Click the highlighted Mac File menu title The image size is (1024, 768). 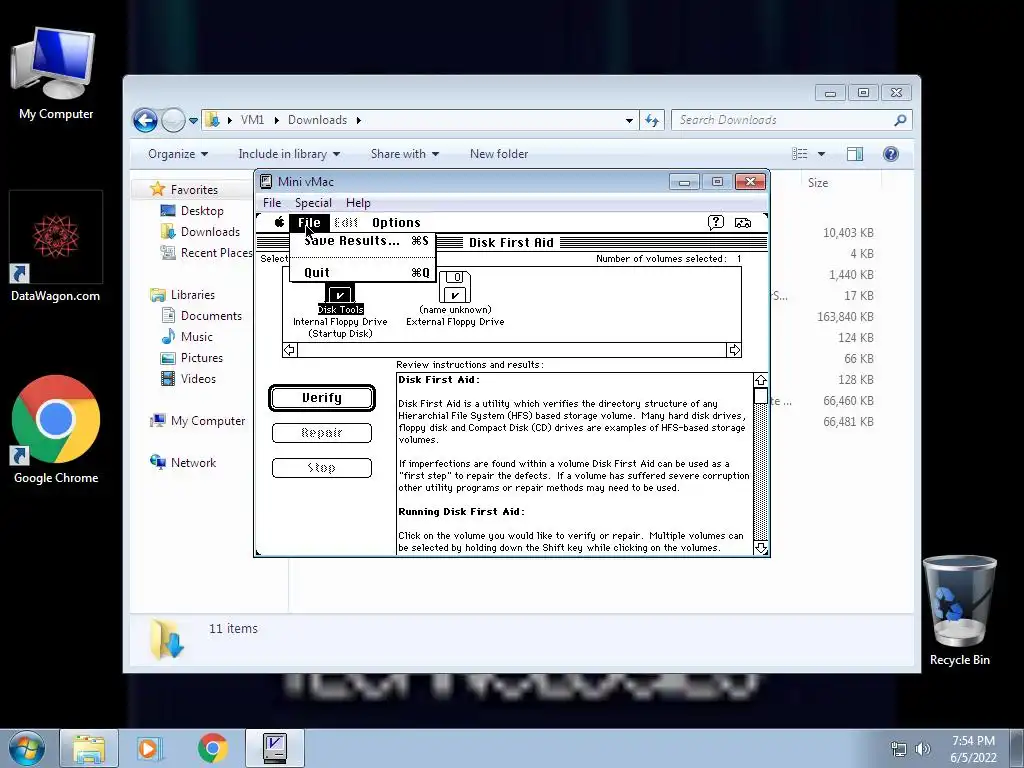310,223
